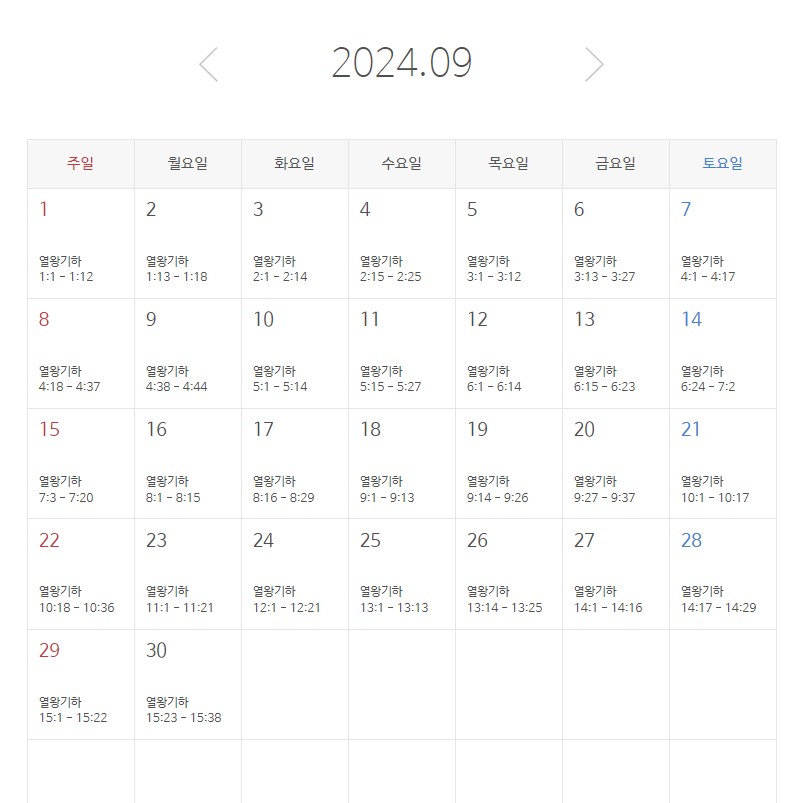
Task: Open the 열왕기하 1:13 - 1:18 reading
Action: click(177, 269)
